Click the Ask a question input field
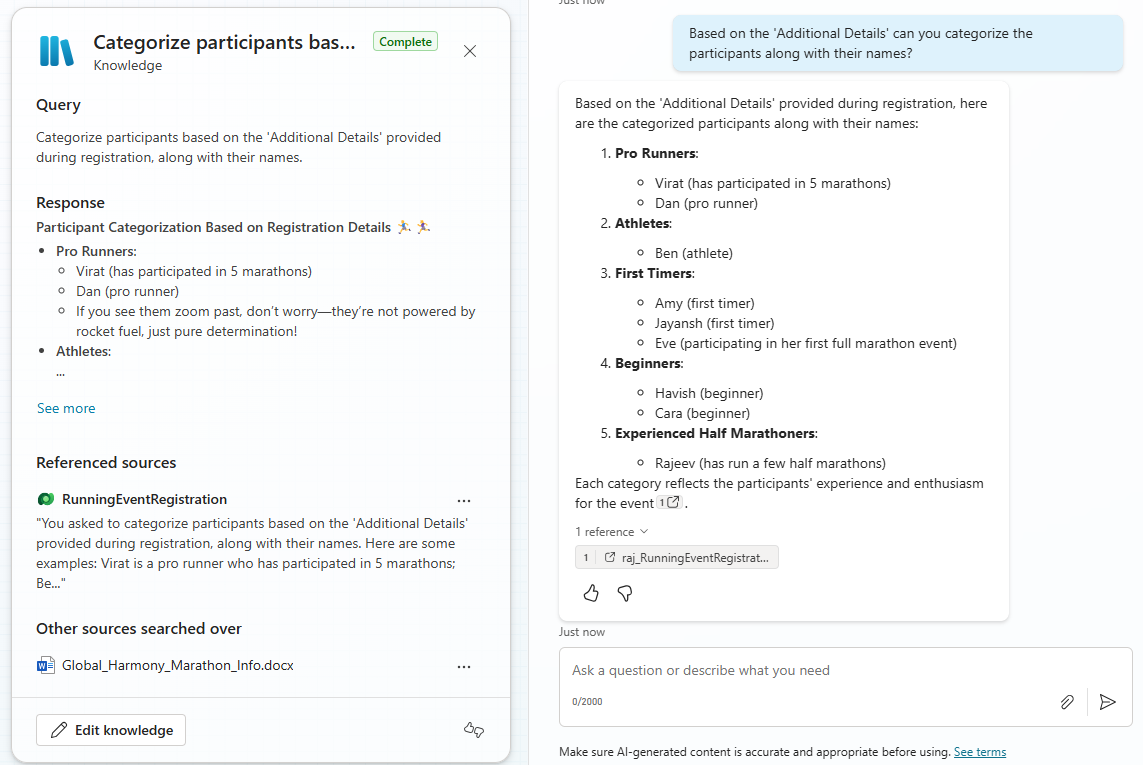1143x765 pixels. [x=800, y=670]
